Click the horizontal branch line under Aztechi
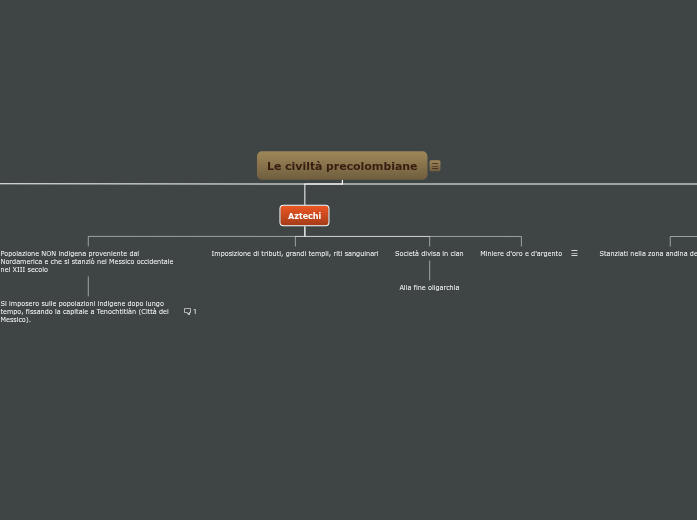This screenshot has height=520, width=697. (x=200, y=237)
